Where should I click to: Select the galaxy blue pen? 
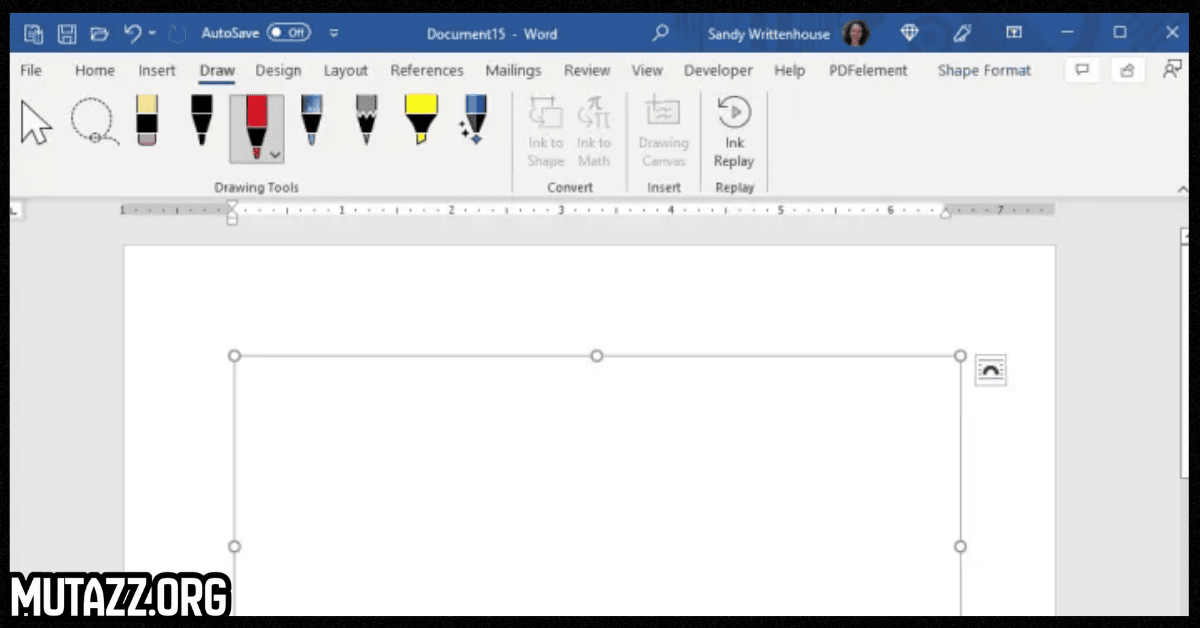click(312, 121)
